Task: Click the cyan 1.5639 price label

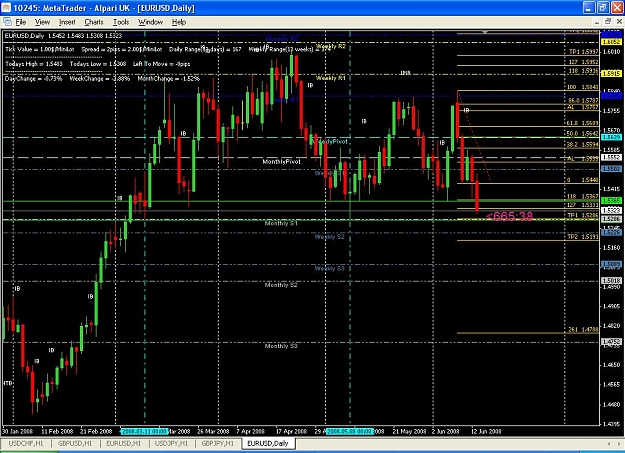Action: point(611,137)
